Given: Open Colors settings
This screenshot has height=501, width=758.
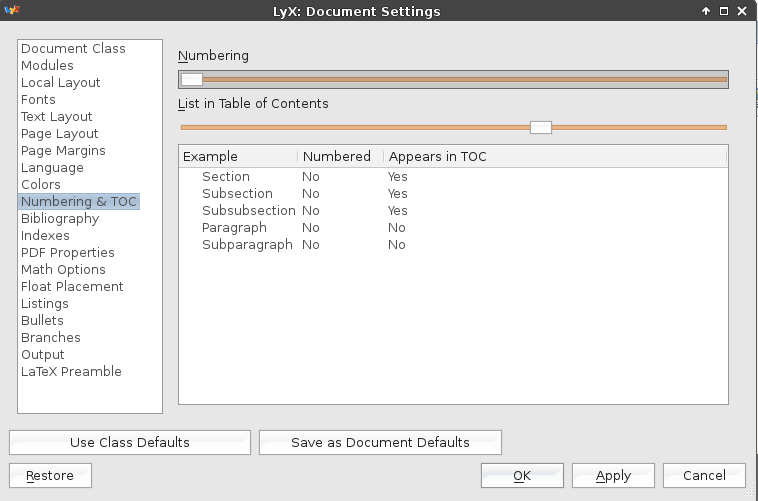Looking at the screenshot, I should [x=41, y=184].
